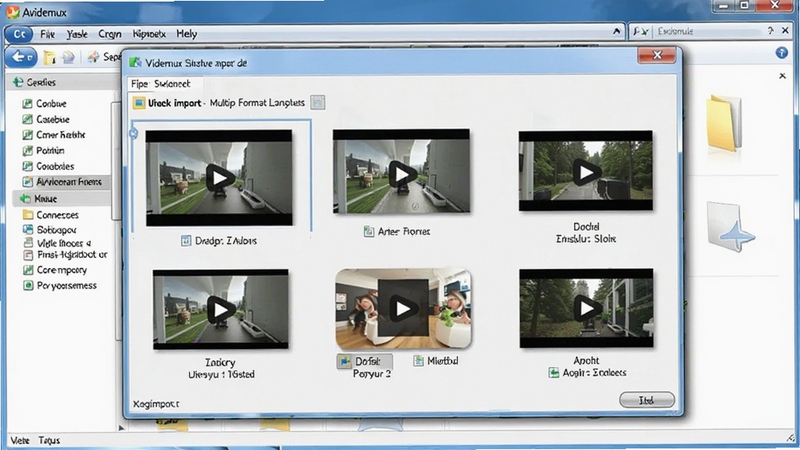Image resolution: width=800 pixels, height=450 pixels.
Task: Open the Hely menu
Action: pos(187,34)
